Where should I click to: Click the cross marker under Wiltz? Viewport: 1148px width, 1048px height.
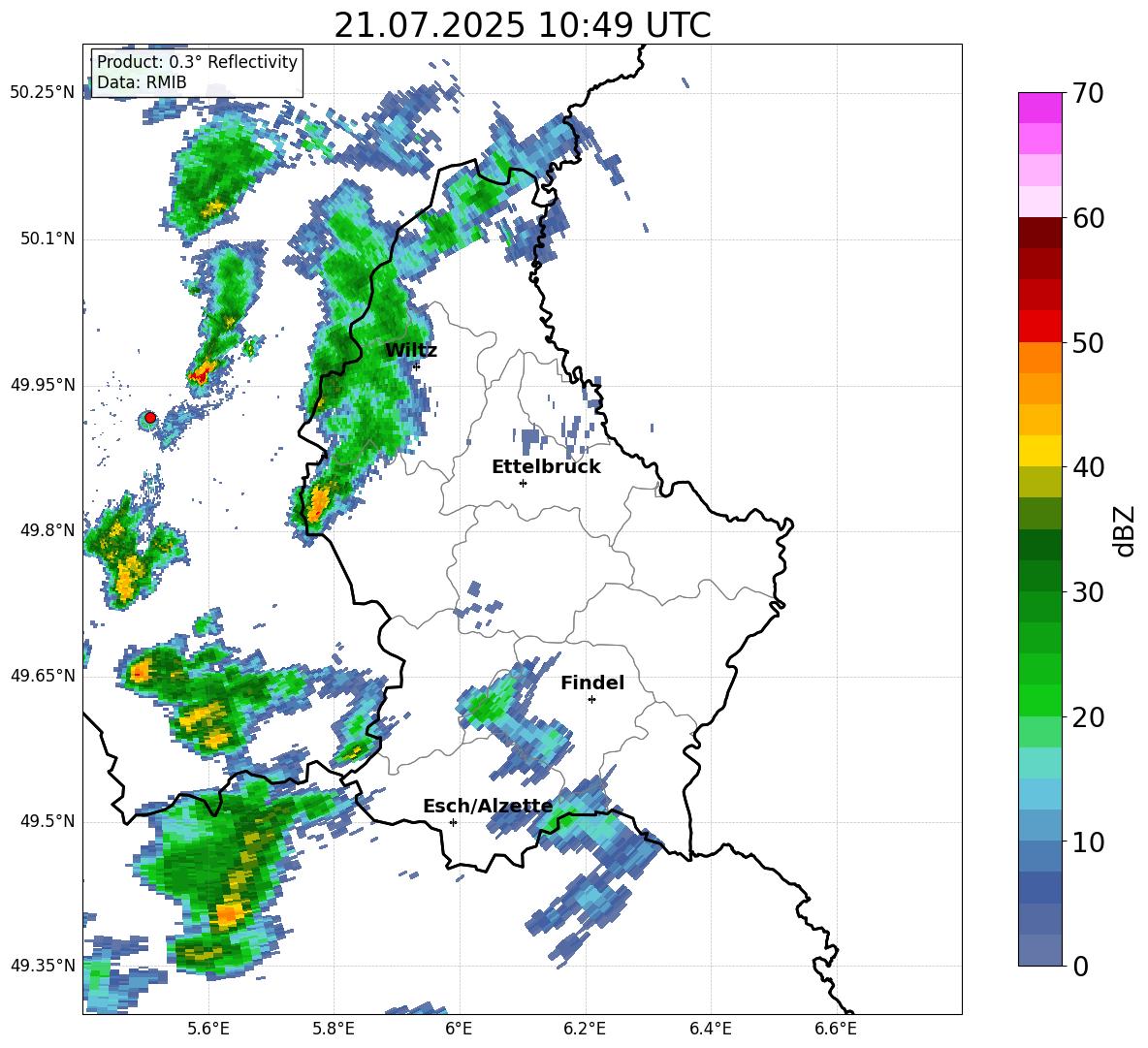417,365
